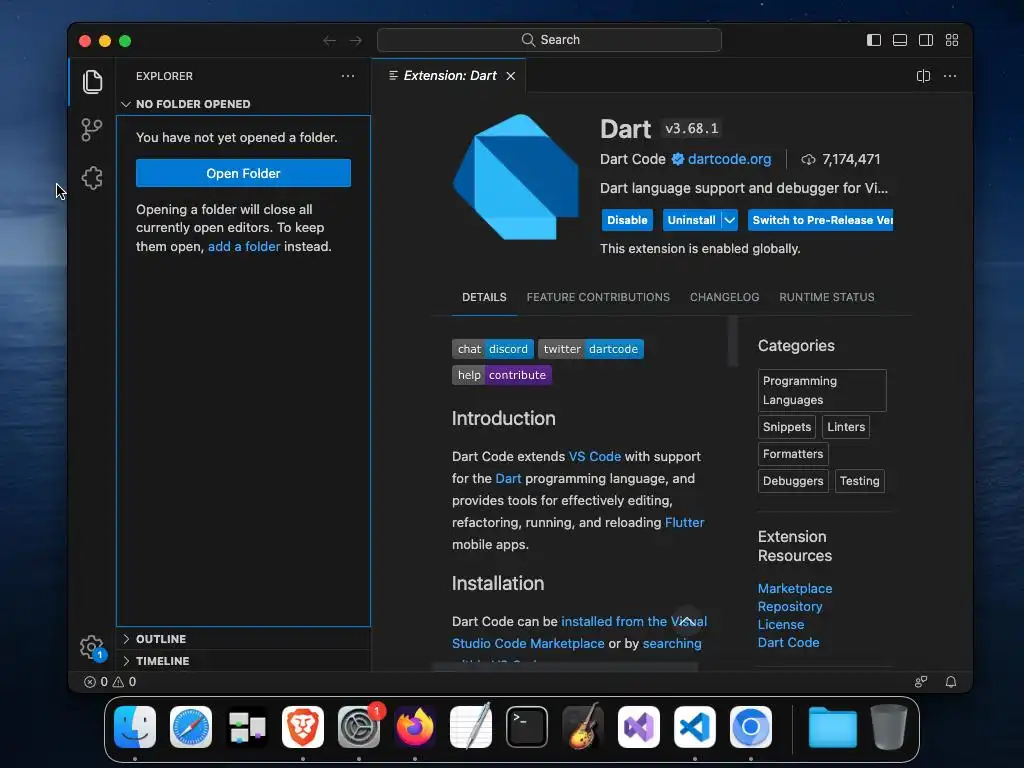
Task: Open the Flutter link
Action: pos(684,522)
